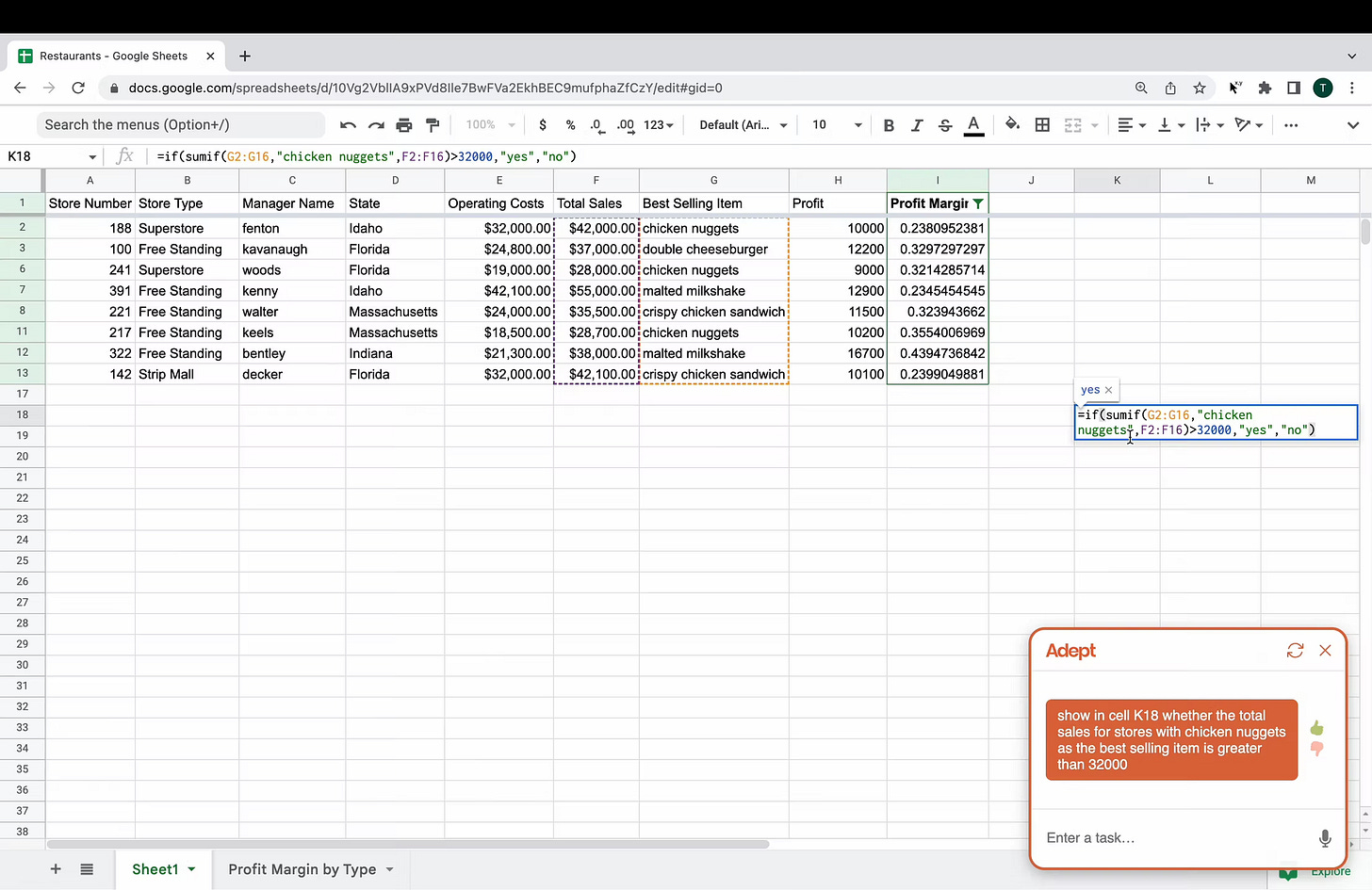Give thumbs up to the Adept task
Image resolution: width=1372 pixels, height=890 pixels.
1316,728
